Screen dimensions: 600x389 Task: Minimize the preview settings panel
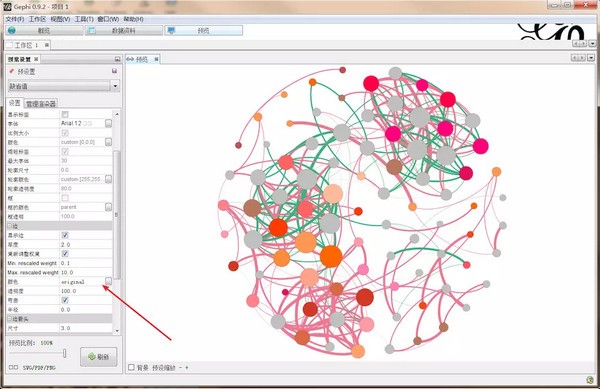117,59
